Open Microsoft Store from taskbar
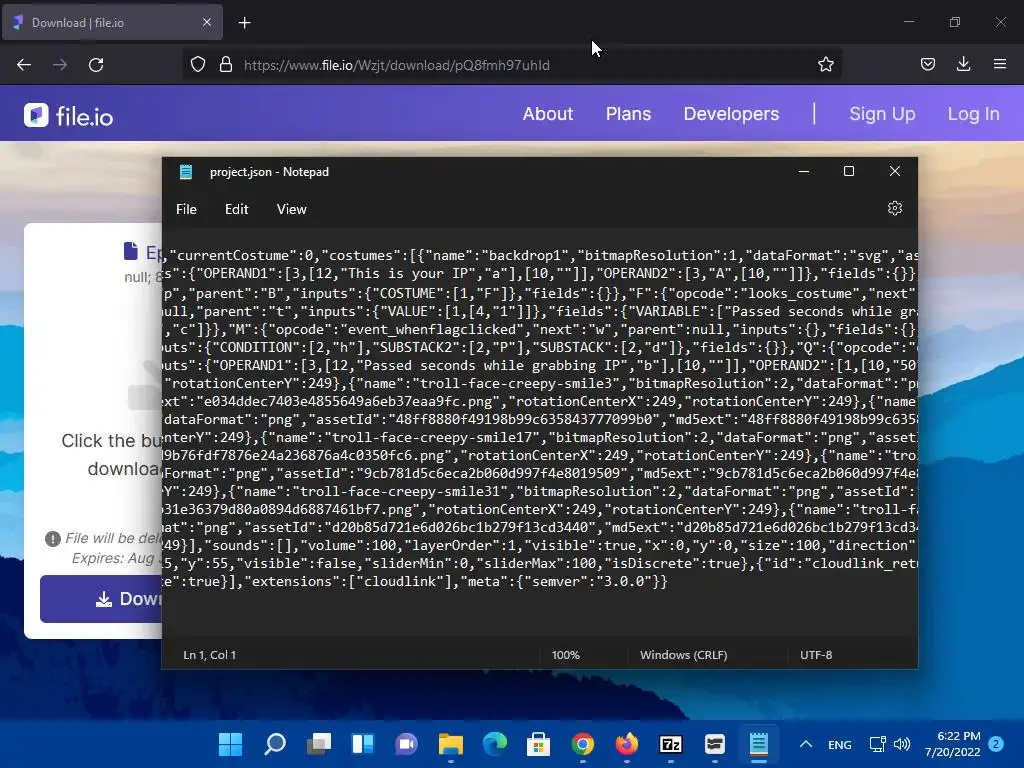This screenshot has width=1024, height=768. 538,744
